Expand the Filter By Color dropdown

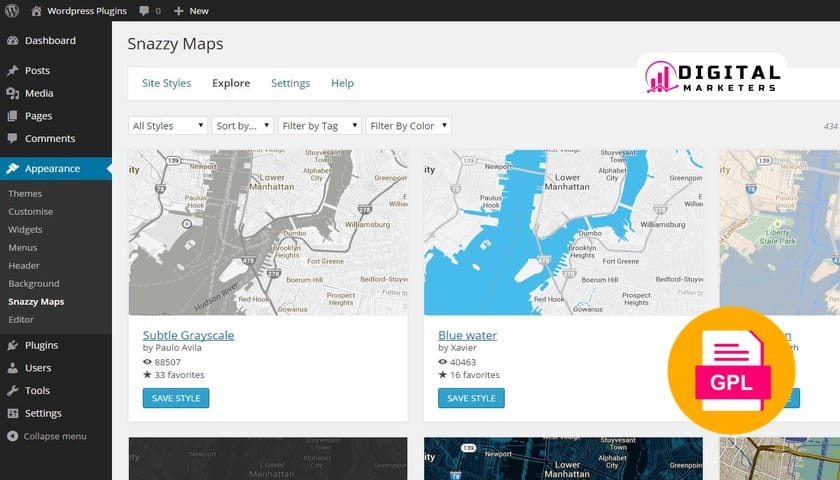tap(408, 126)
